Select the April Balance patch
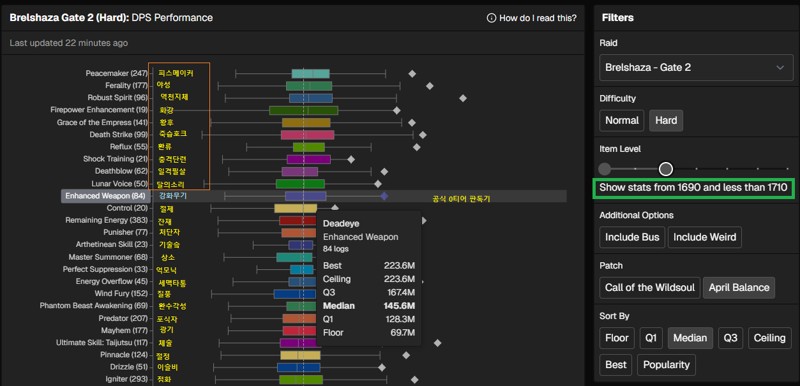Screen dimensions: 800x386 (x=739, y=288)
